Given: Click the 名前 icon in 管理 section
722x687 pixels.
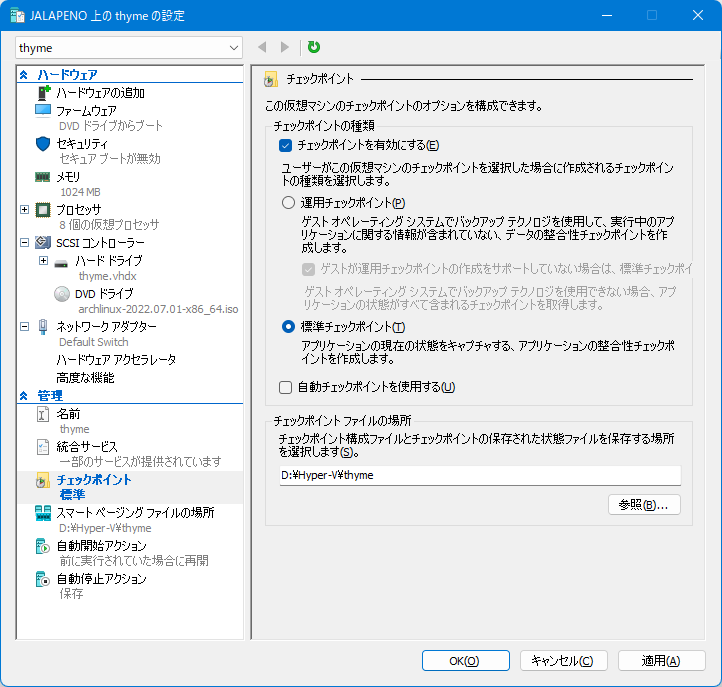Looking at the screenshot, I should coord(42,414).
